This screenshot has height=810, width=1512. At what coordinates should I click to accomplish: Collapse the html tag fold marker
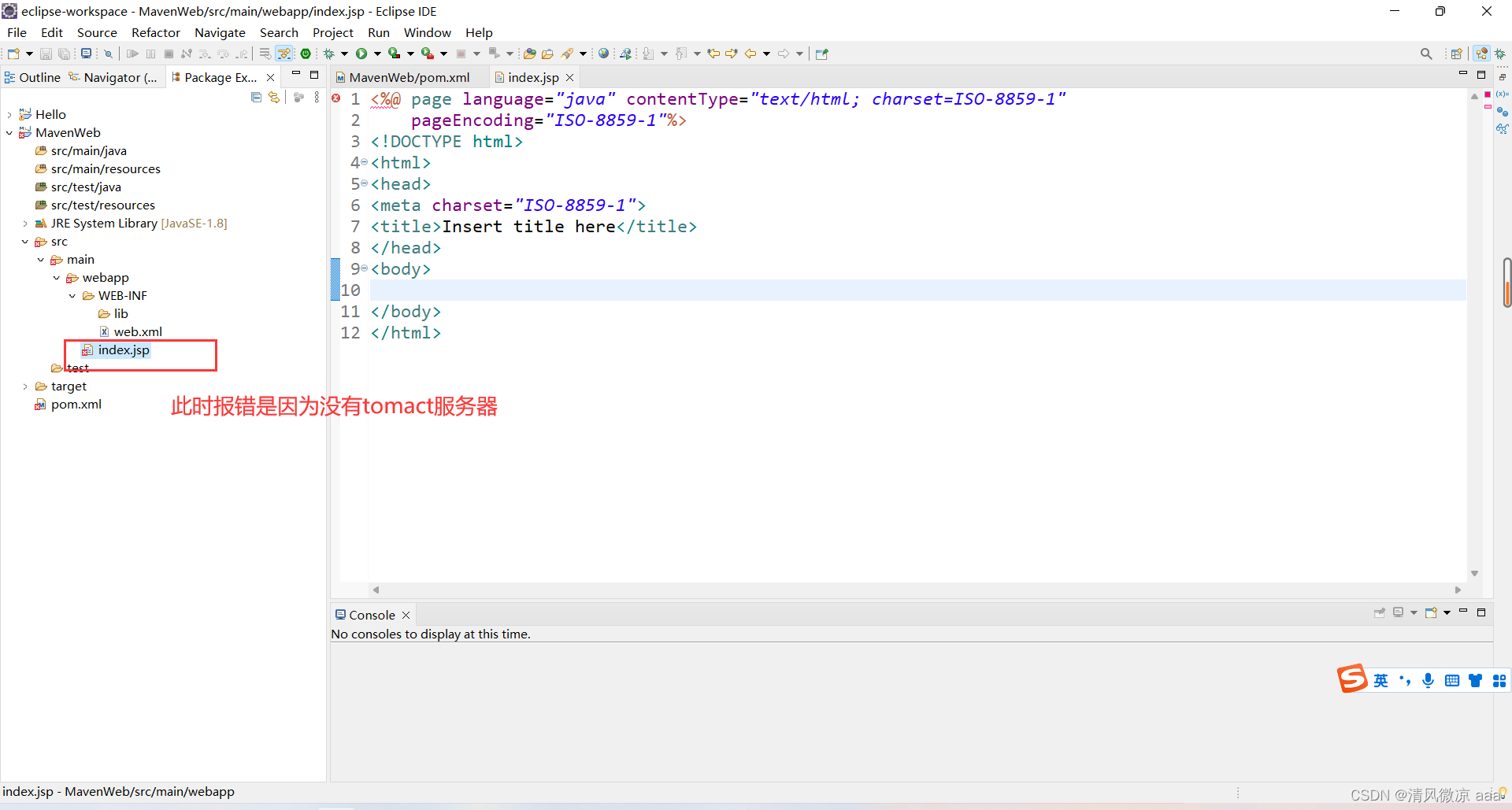(365, 162)
